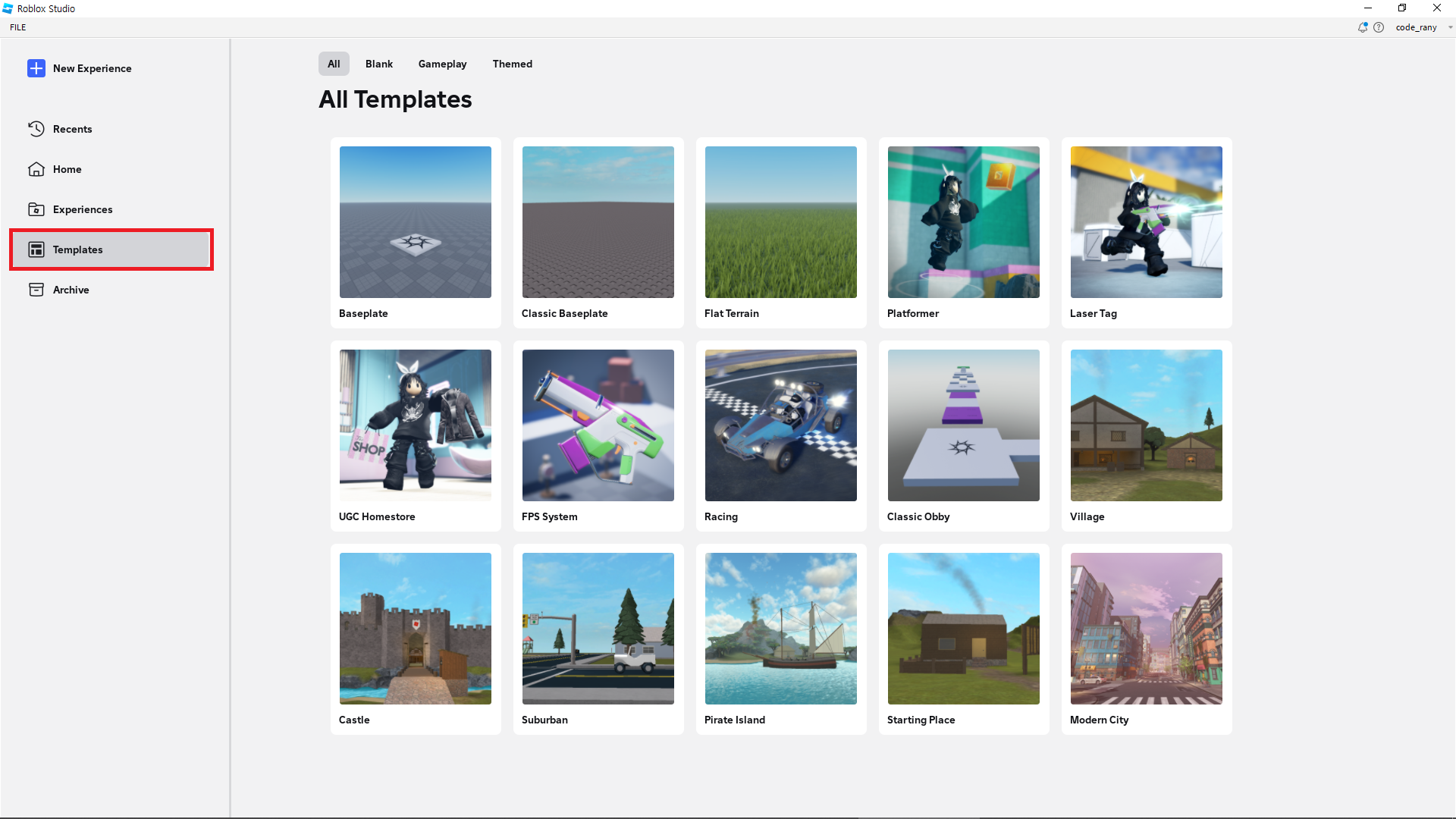Viewport: 1456px width, 819px height.
Task: Click the help question mark icon
Action: coord(1379,27)
